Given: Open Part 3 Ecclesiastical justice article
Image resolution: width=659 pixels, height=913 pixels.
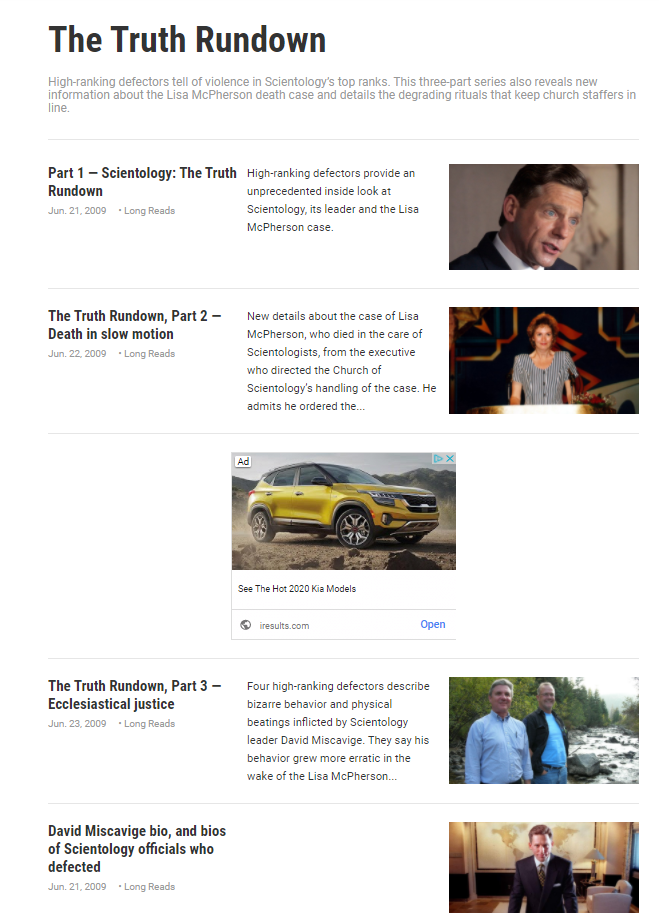Looking at the screenshot, I should (x=134, y=695).
